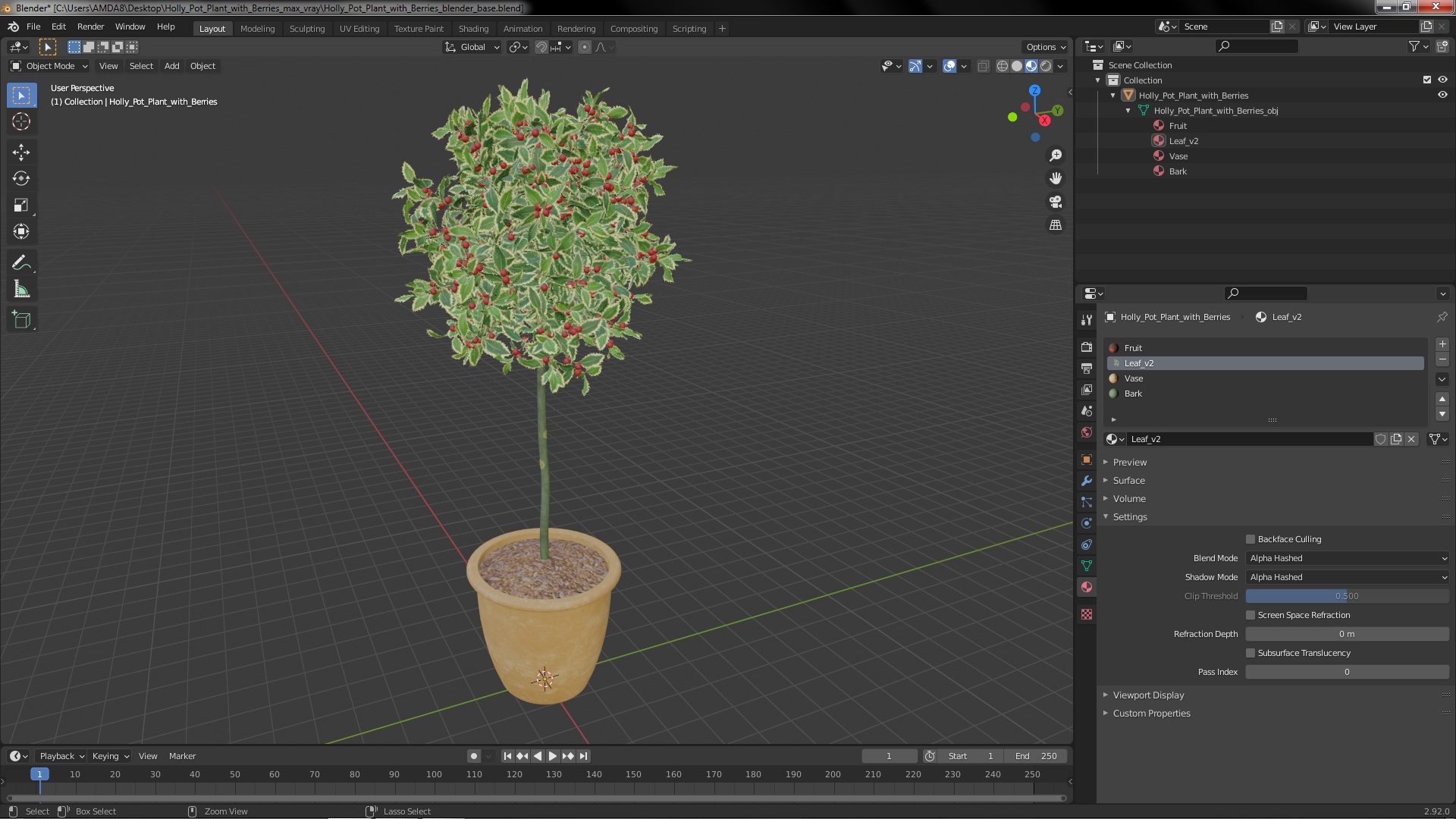The image size is (1456, 819).
Task: Open the Add menu in viewport header
Action: pyautogui.click(x=172, y=66)
